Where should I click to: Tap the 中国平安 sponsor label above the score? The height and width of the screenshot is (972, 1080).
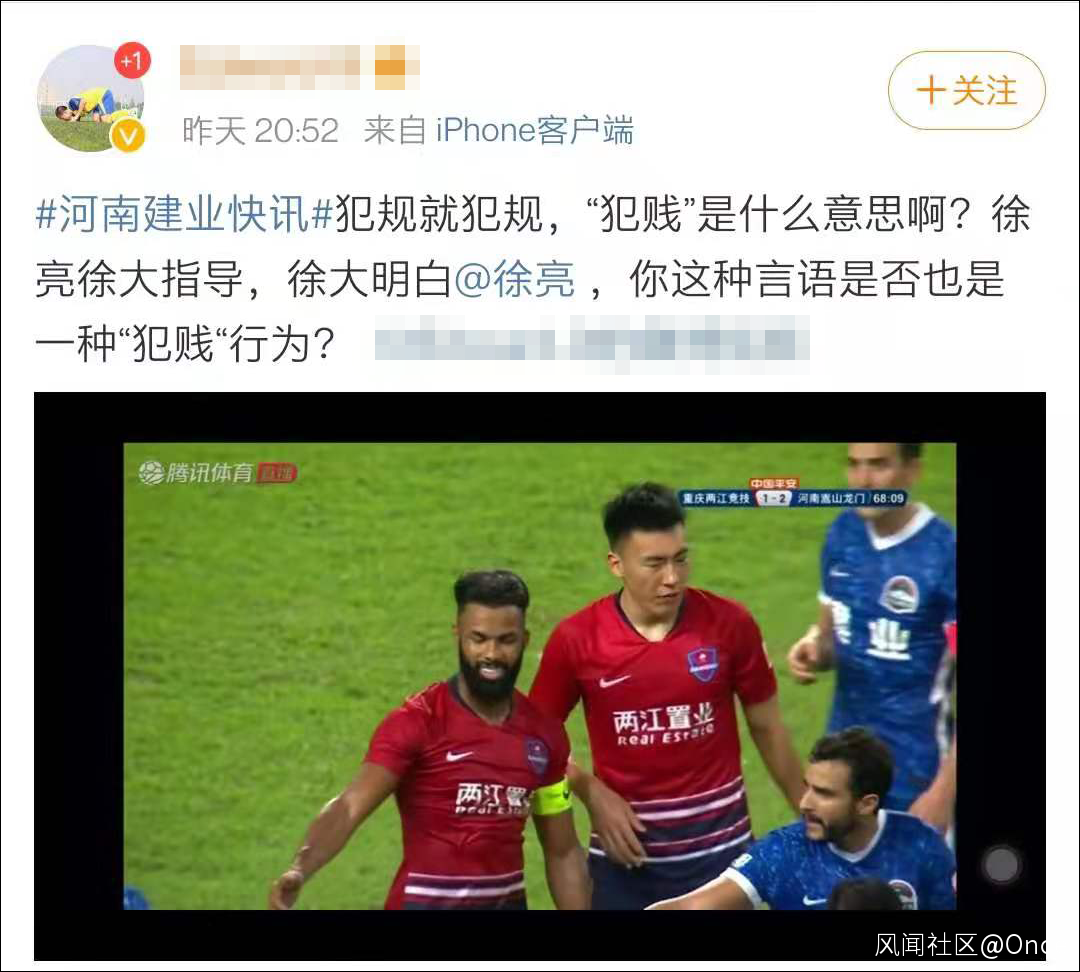pos(773,484)
